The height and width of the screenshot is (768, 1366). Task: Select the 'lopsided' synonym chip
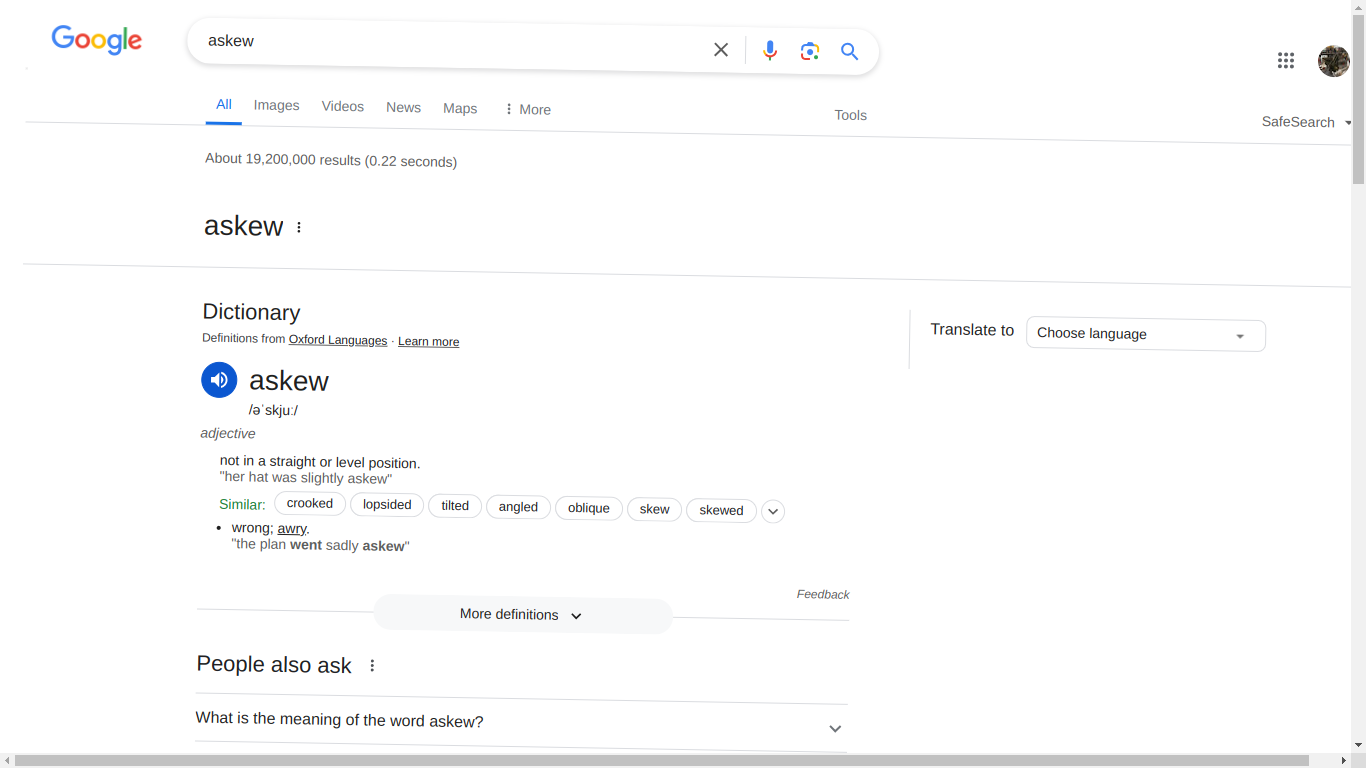pos(387,505)
